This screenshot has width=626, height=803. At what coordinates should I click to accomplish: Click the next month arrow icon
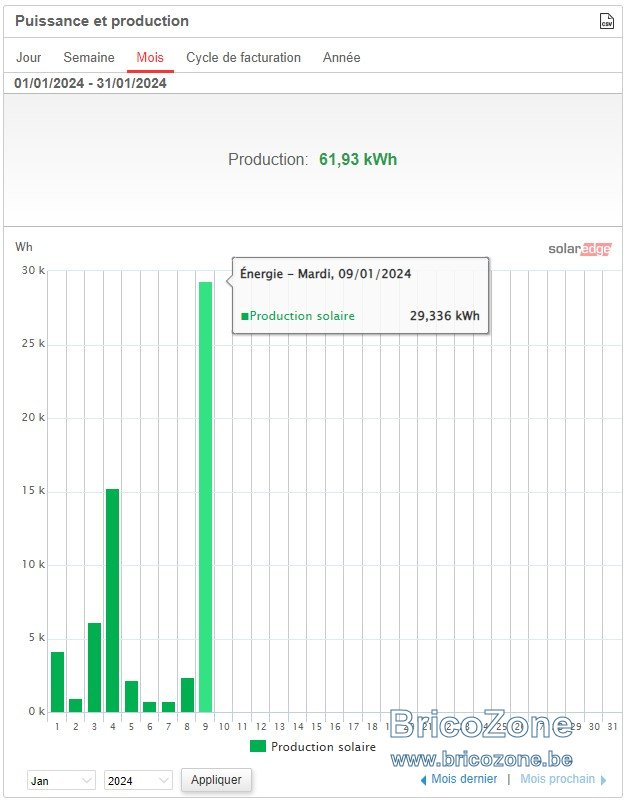tap(603, 780)
